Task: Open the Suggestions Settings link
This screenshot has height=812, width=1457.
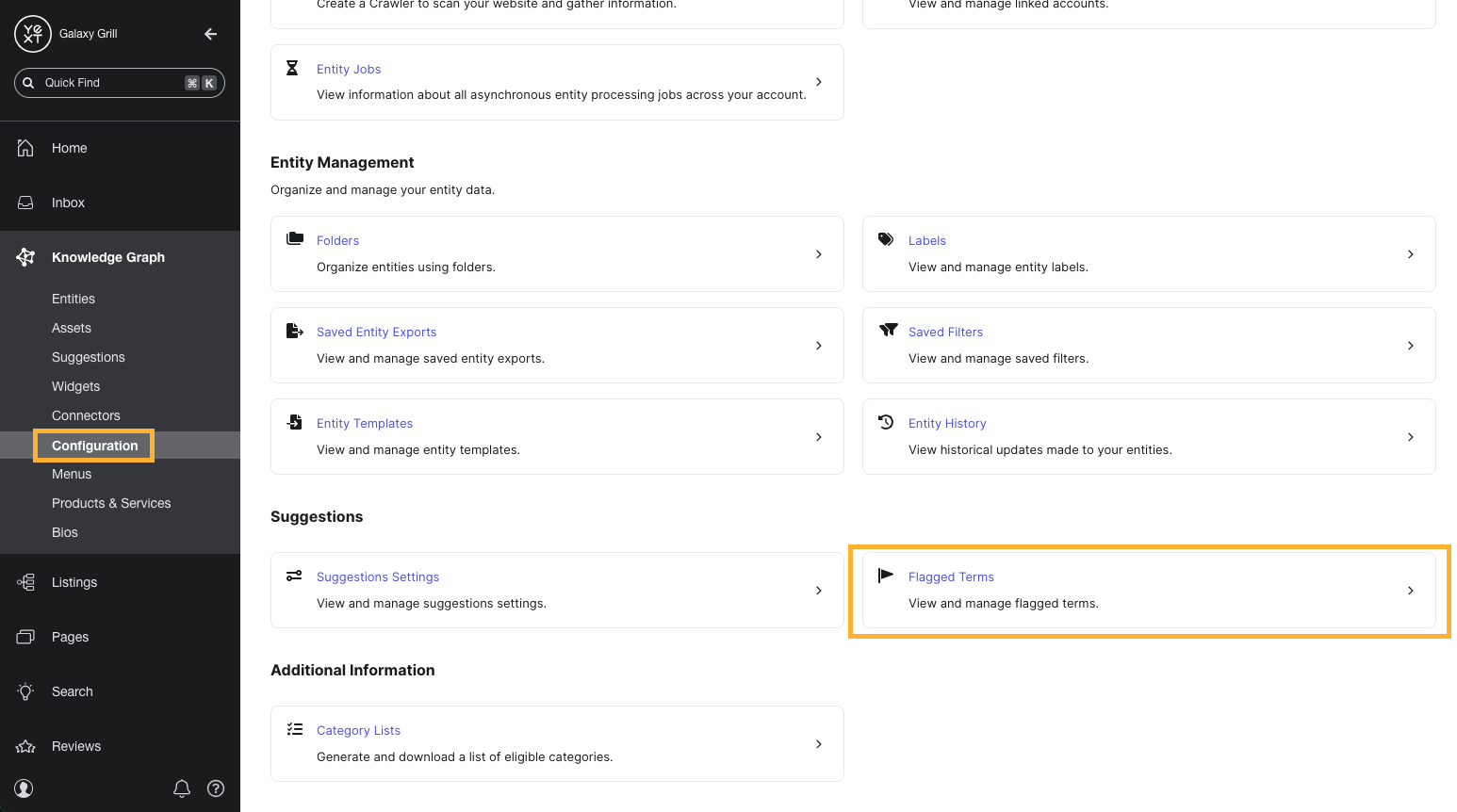Action: (377, 577)
